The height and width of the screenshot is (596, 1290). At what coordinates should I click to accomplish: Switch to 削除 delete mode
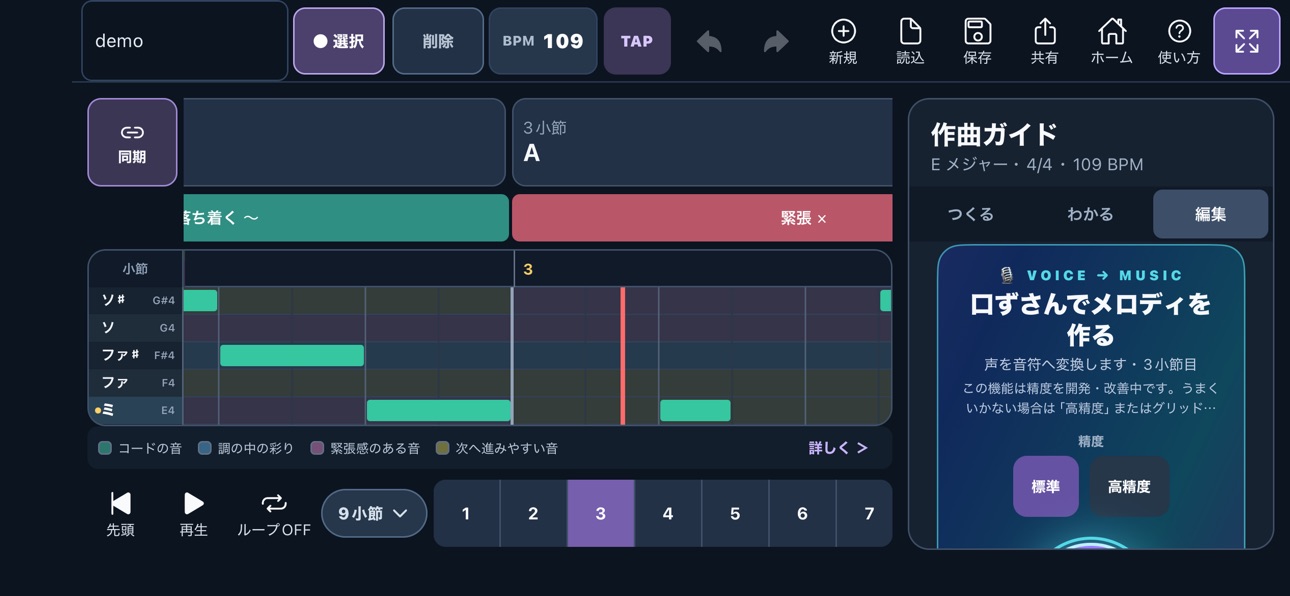coord(438,41)
